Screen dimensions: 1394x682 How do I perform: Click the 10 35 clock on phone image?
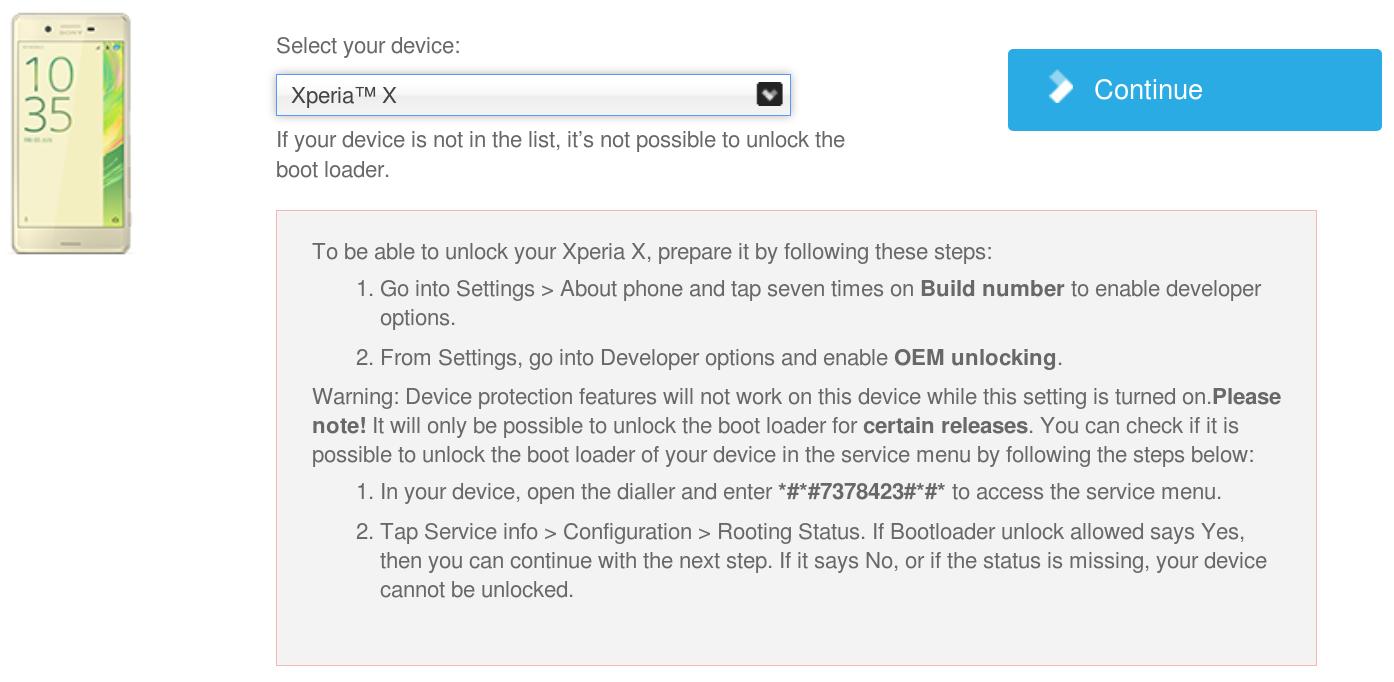coord(48,96)
